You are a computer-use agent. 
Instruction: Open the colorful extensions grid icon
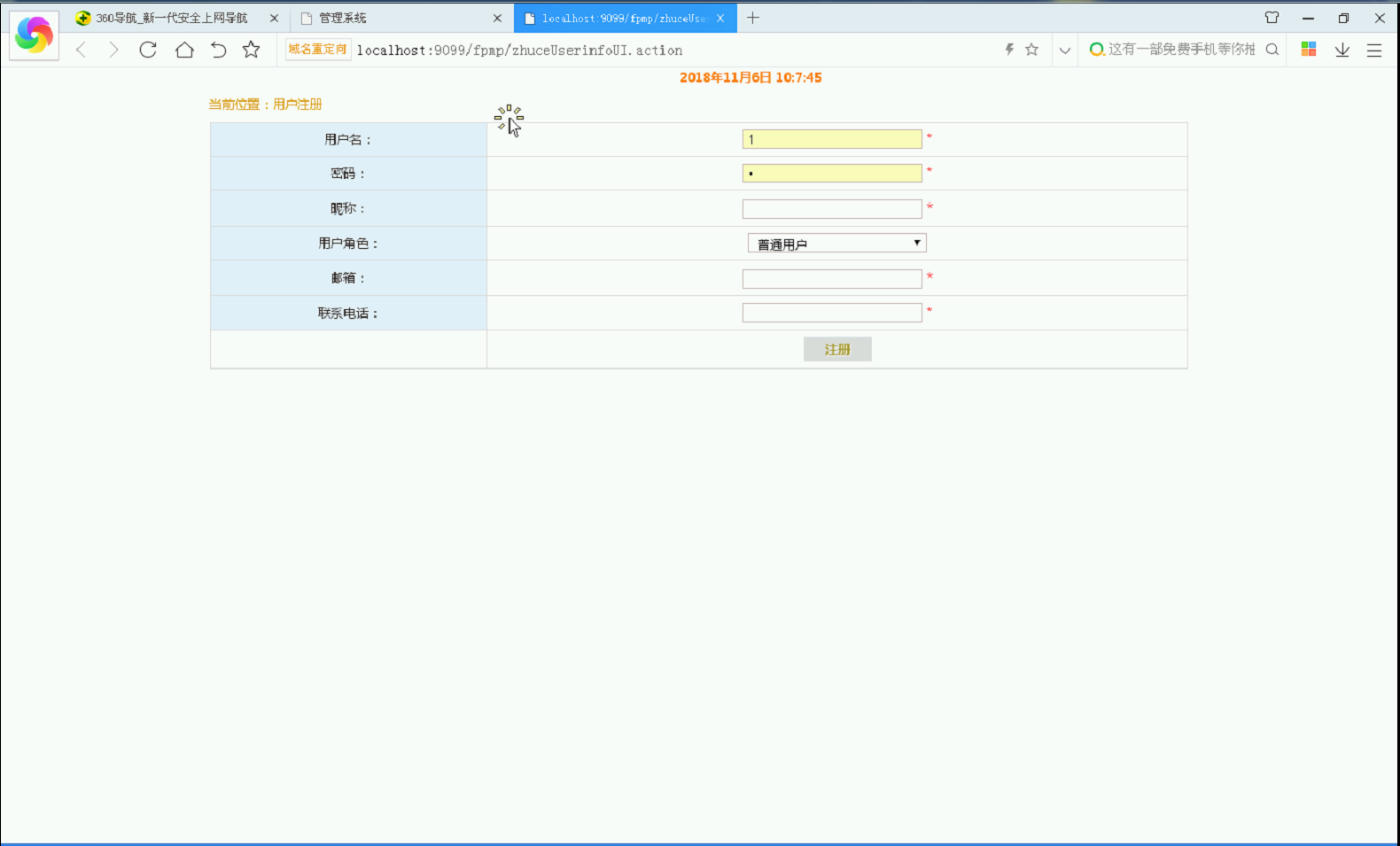coord(1309,50)
